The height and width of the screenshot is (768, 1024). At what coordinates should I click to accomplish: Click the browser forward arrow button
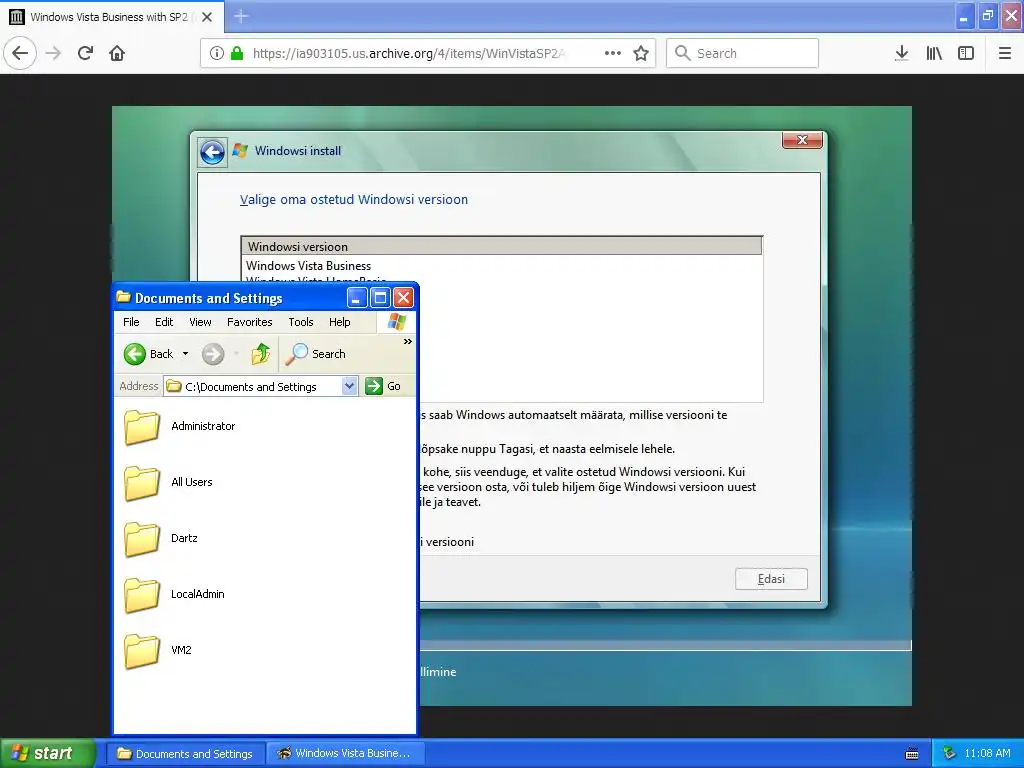(x=54, y=53)
